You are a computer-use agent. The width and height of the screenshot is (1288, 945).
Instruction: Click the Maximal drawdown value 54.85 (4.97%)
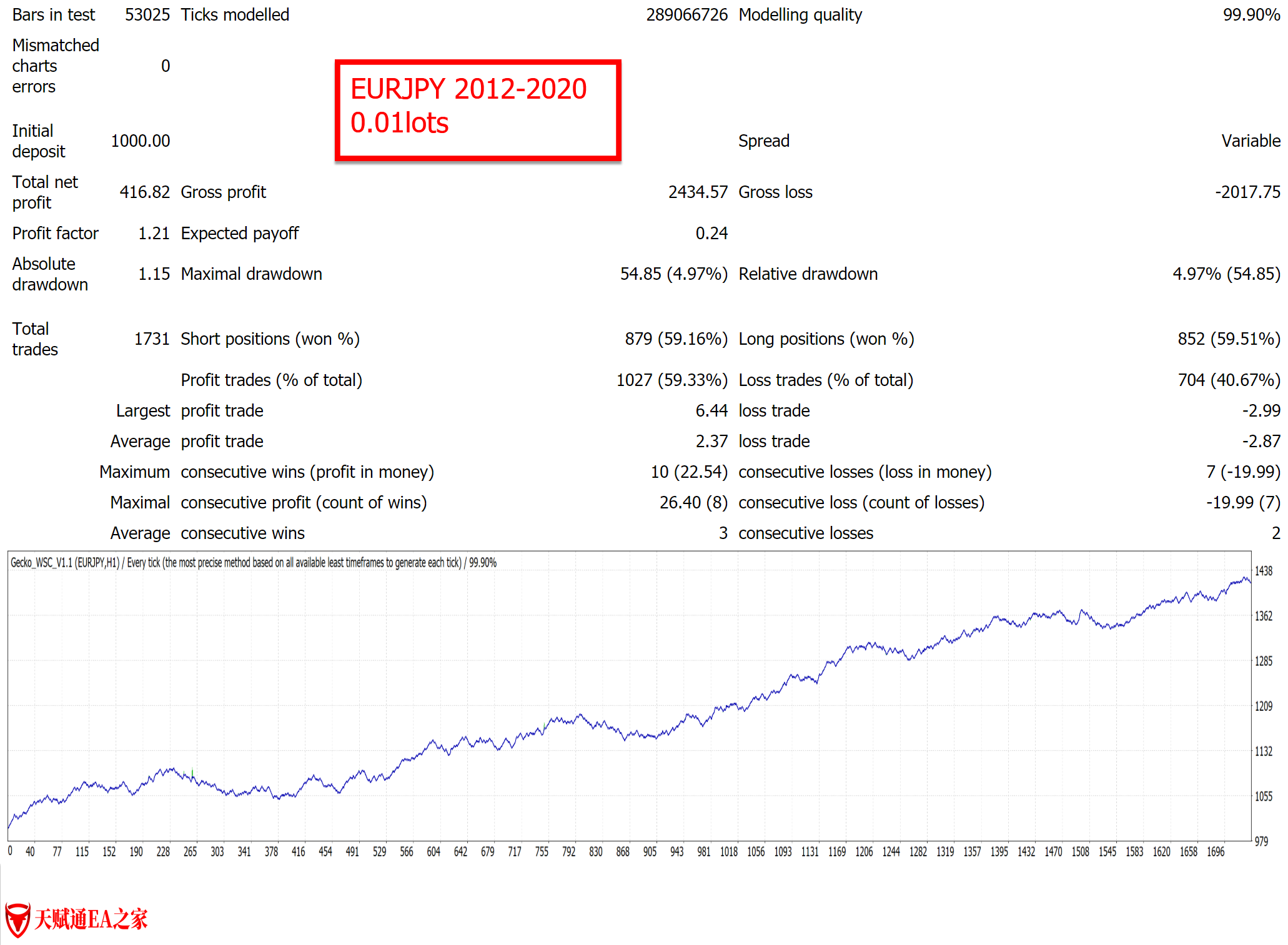coord(673,274)
